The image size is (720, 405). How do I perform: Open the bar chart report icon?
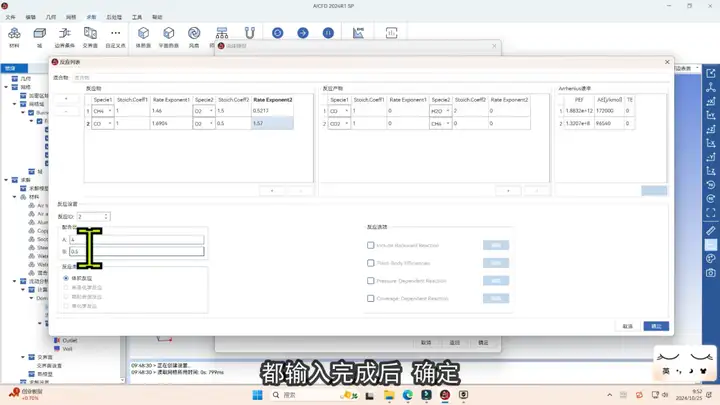click(x=391, y=33)
